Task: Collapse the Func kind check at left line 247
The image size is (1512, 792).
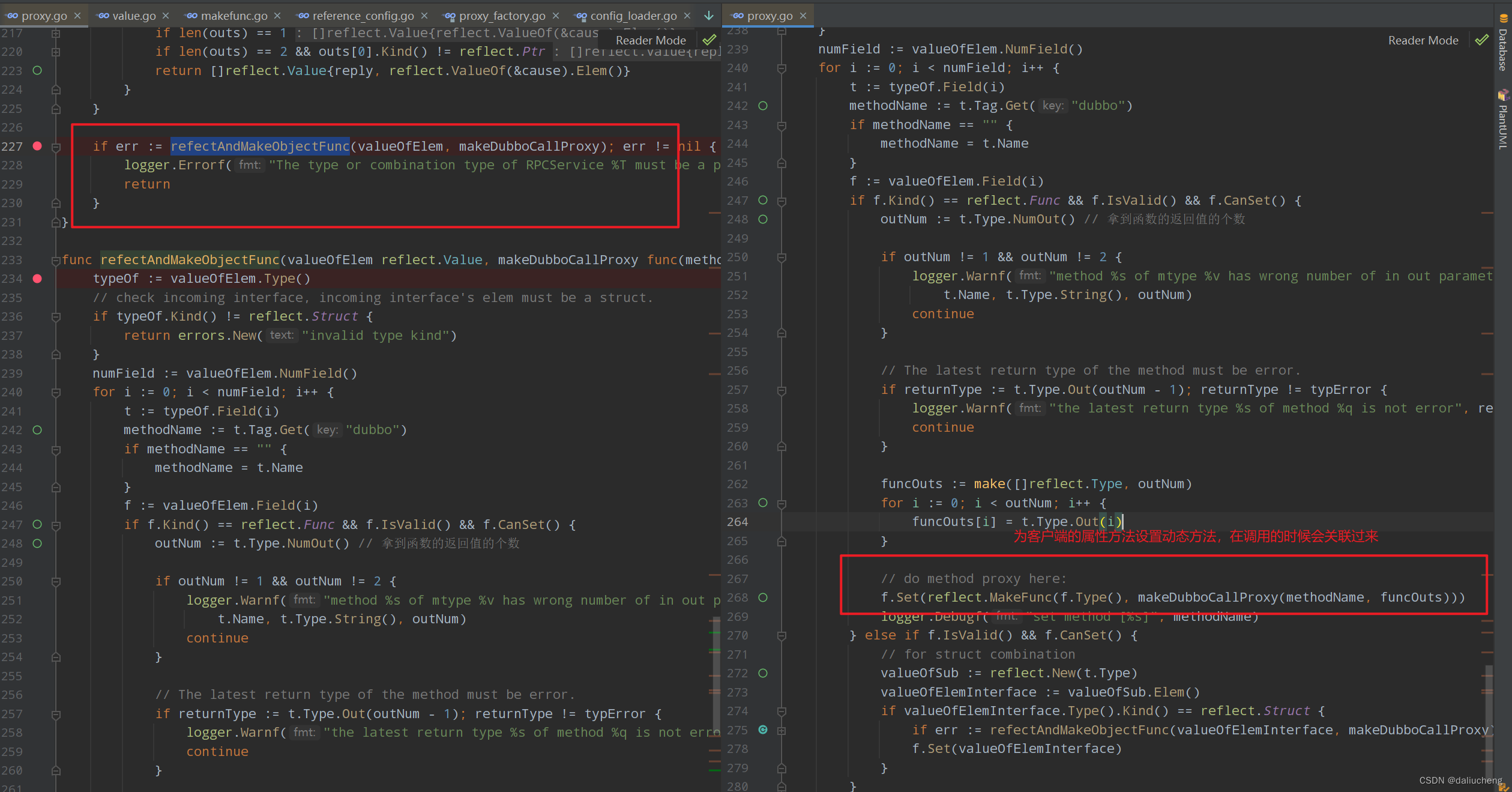Action: [56, 525]
